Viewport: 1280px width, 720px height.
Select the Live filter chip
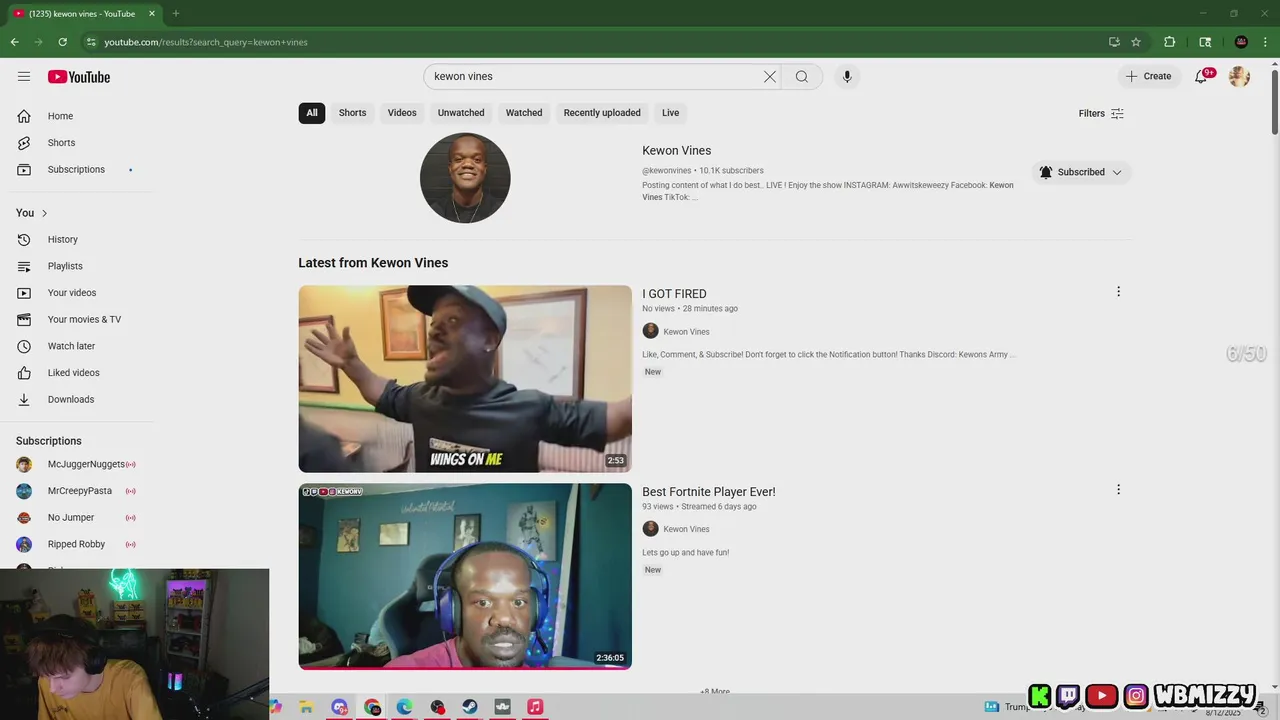point(670,113)
